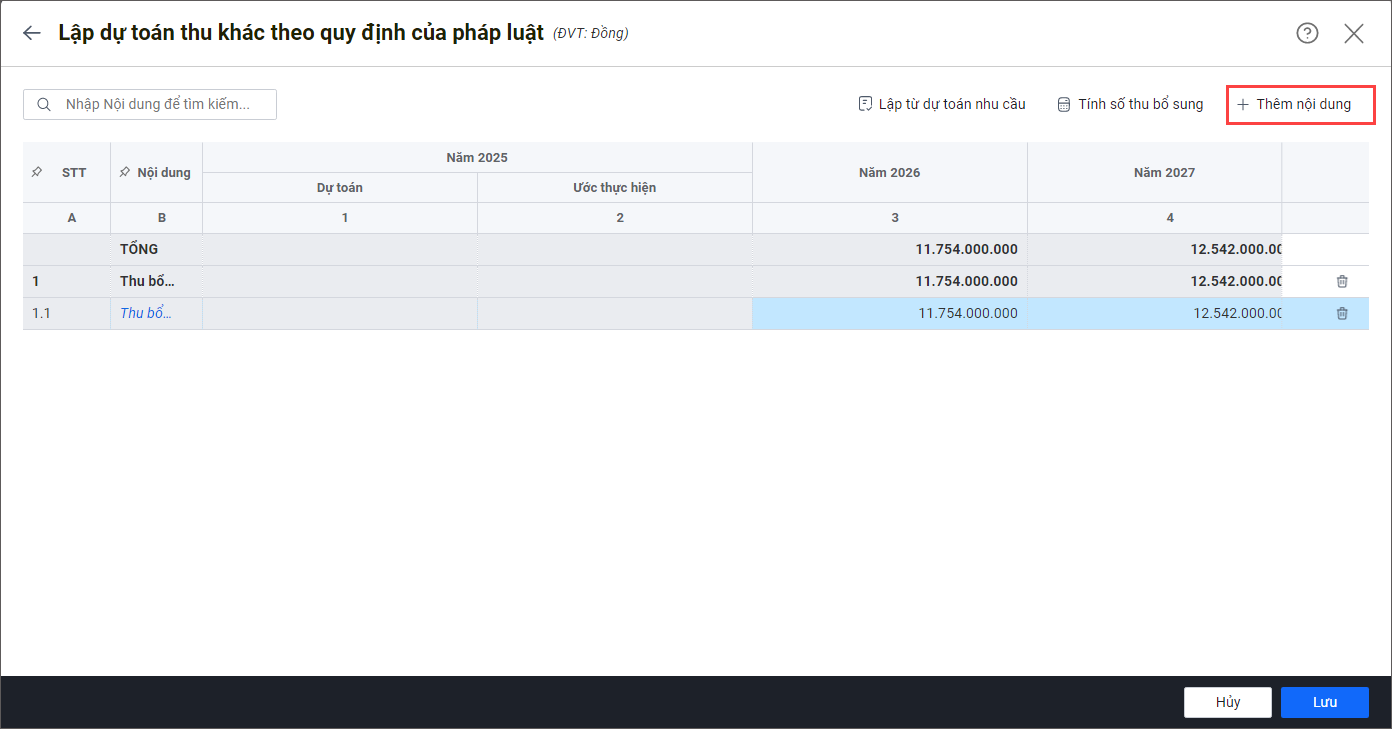The height and width of the screenshot is (729, 1392).
Task: Click the pin icon beside Nội dung column
Action: pyautogui.click(x=124, y=172)
